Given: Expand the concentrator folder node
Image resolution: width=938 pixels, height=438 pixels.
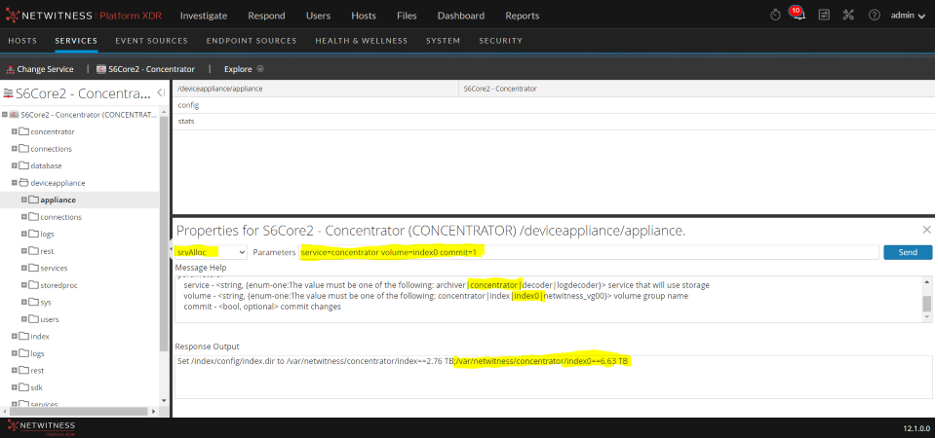Looking at the screenshot, I should click(x=14, y=132).
